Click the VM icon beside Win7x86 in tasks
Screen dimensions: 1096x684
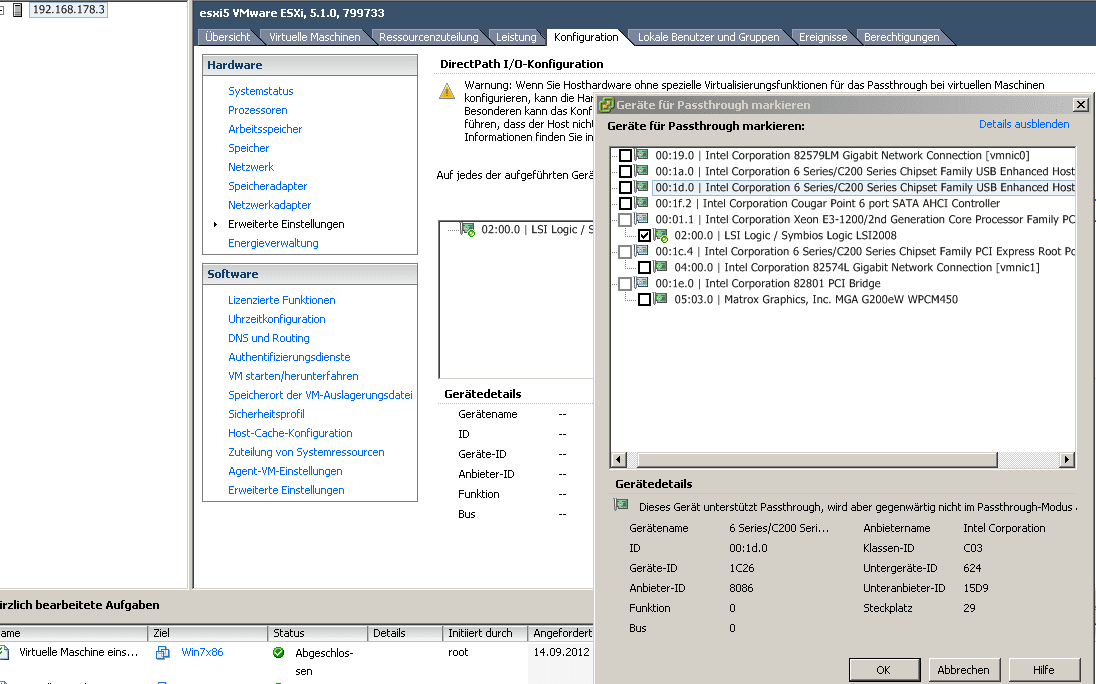(163, 653)
